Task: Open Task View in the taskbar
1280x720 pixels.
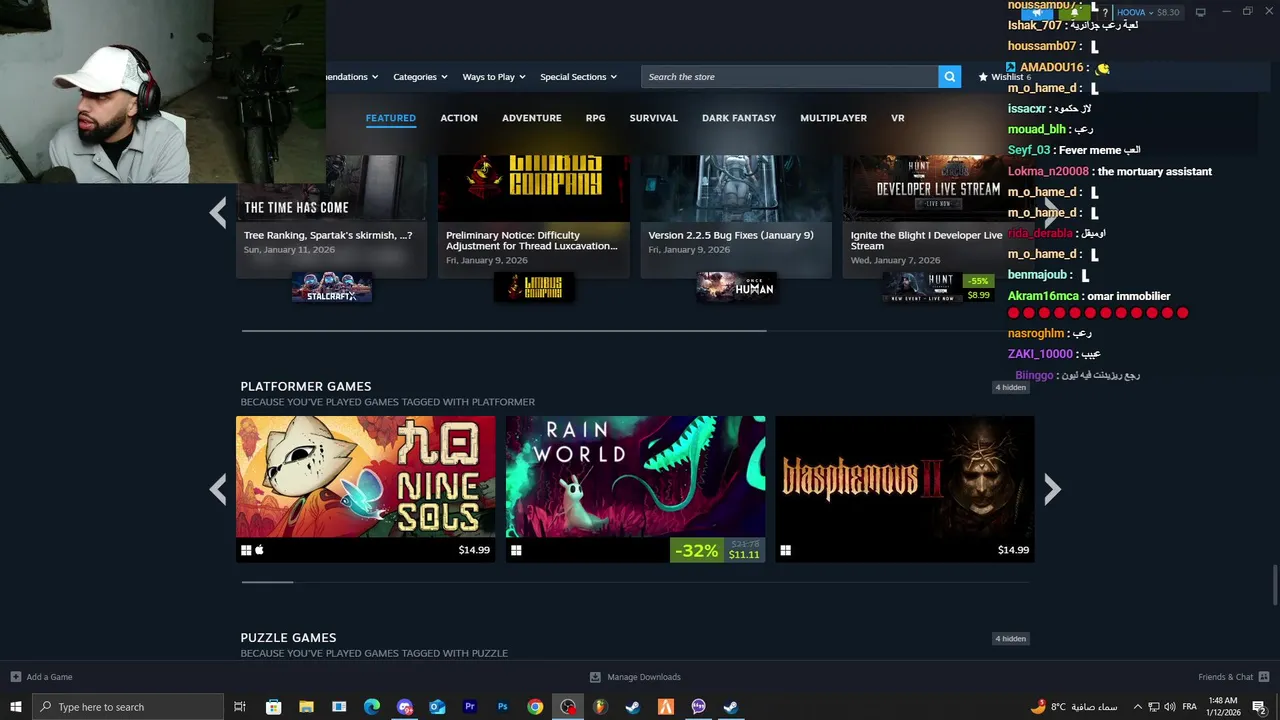Action: pyautogui.click(x=240, y=707)
